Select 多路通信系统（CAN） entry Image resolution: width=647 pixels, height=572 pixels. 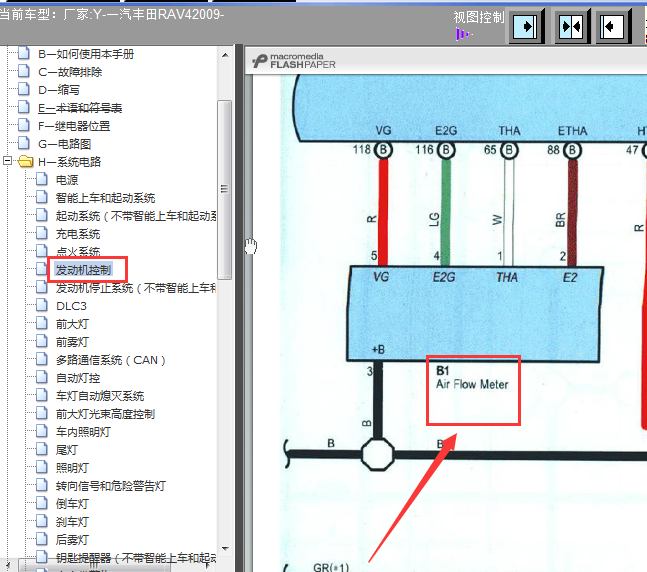click(111, 360)
